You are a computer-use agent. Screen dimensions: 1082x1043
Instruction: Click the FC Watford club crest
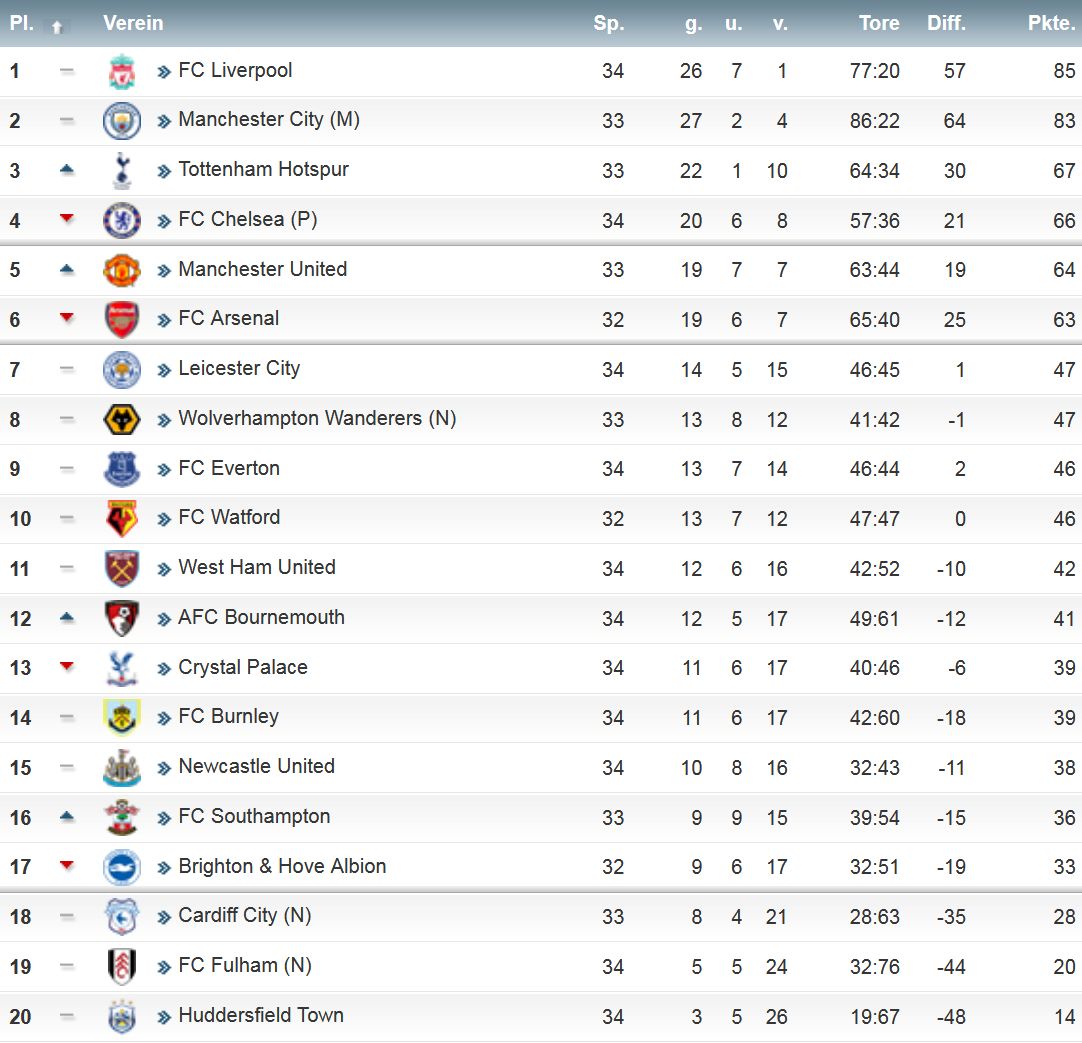(122, 519)
